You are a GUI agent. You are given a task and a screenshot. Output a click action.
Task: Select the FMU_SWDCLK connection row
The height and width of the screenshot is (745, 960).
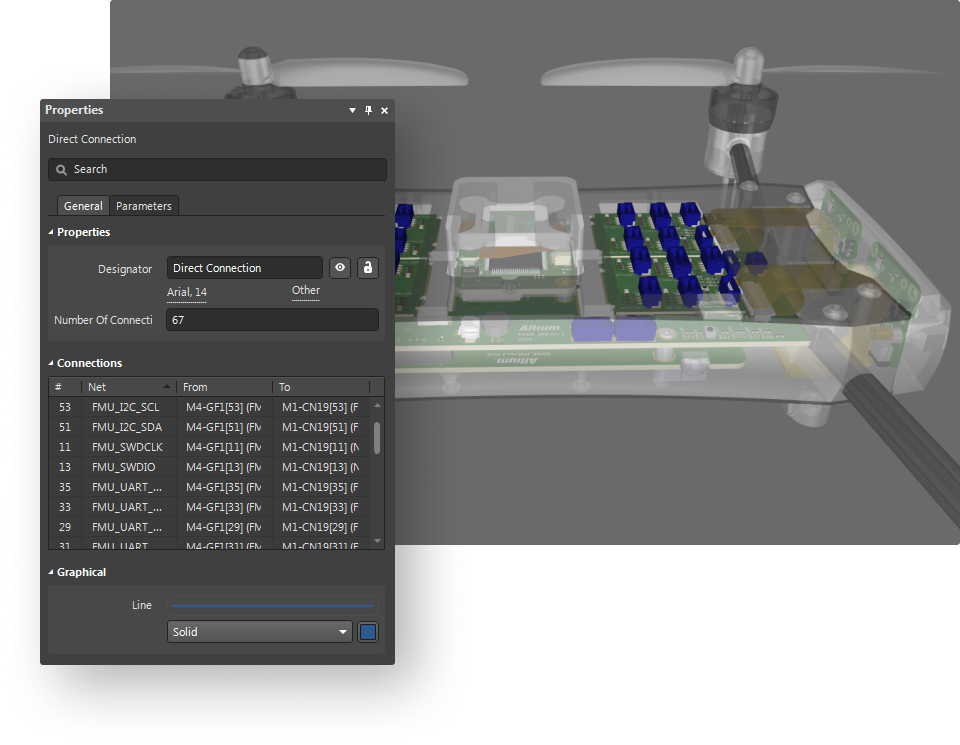tap(124, 447)
